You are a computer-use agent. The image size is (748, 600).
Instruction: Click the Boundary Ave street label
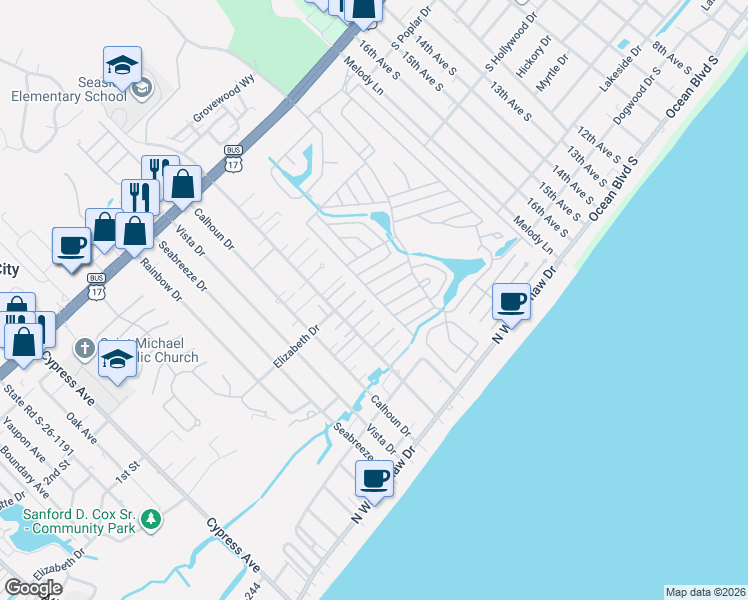pos(25,472)
